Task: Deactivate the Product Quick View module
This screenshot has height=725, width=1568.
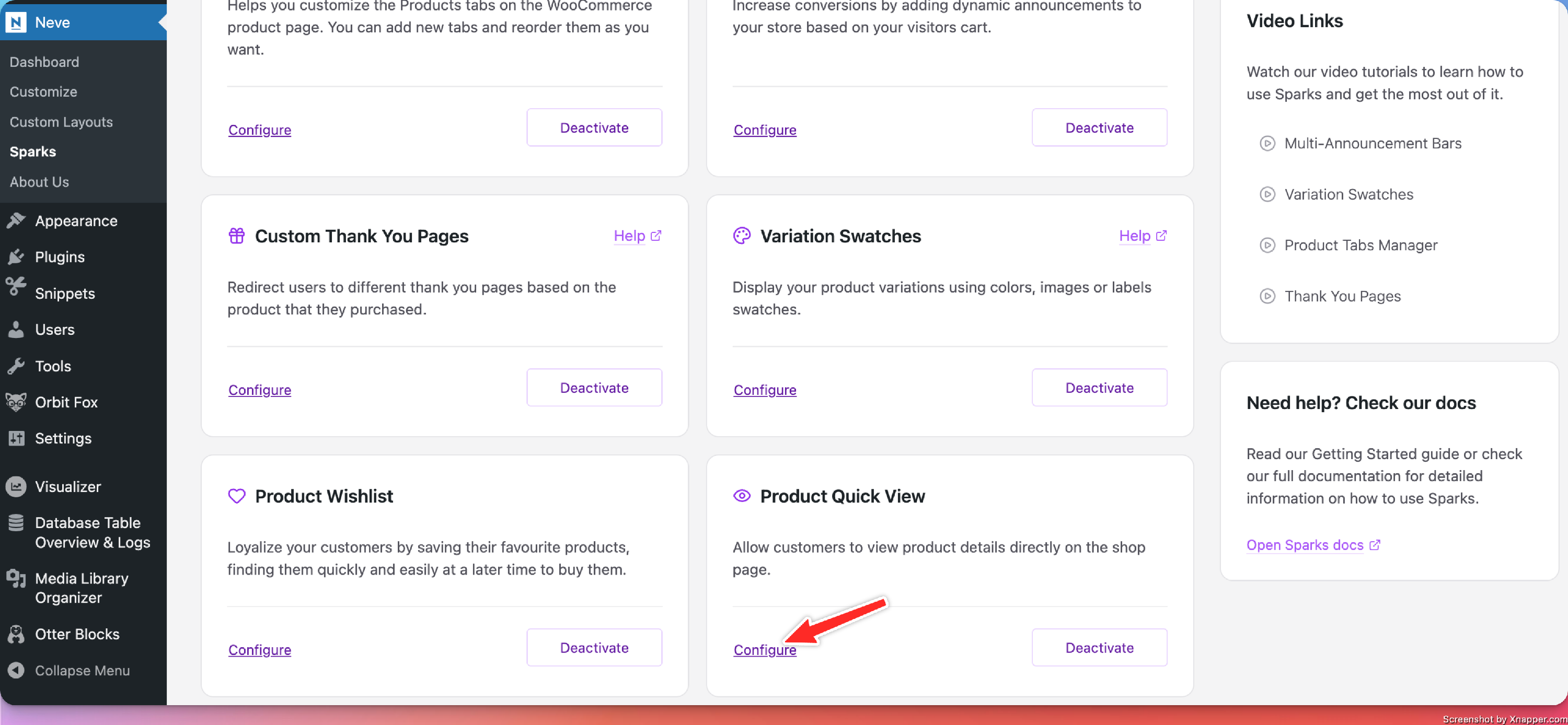Action: [1099, 648]
